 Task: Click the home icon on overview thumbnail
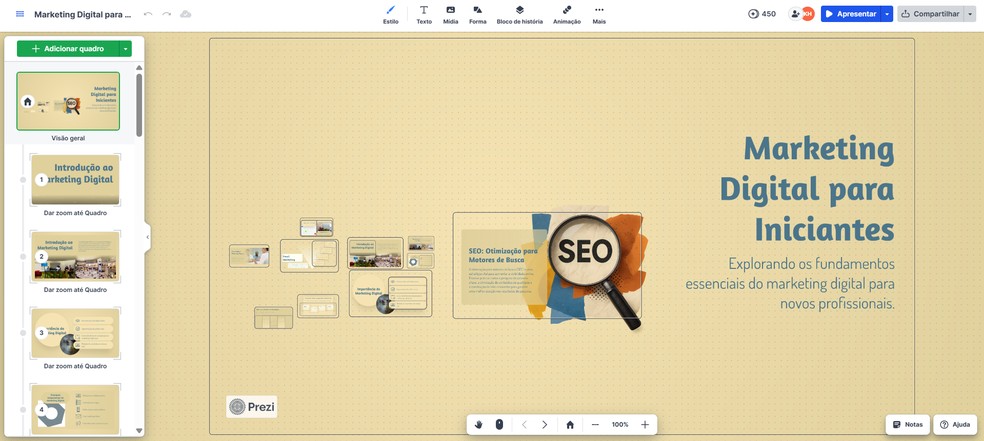tap(27, 102)
